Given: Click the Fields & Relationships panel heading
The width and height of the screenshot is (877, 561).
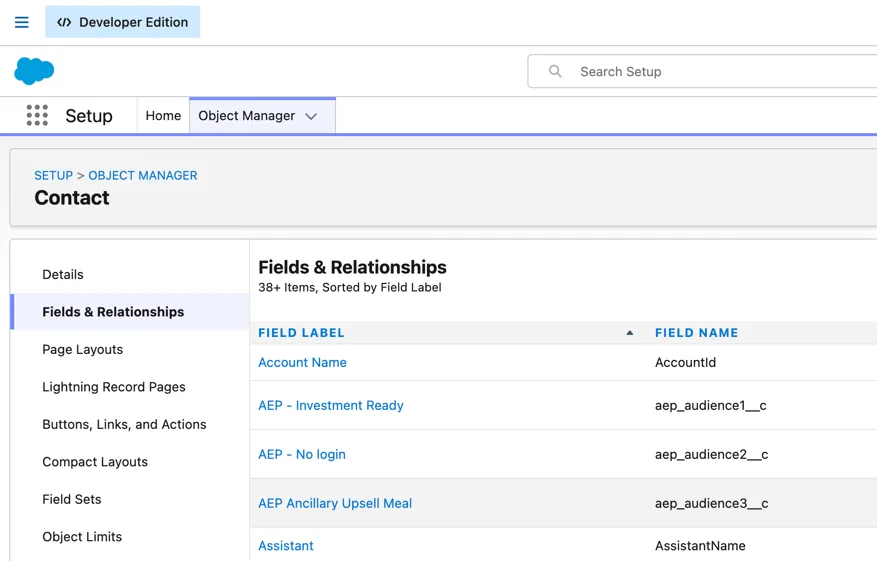Looking at the screenshot, I should pos(352,267).
